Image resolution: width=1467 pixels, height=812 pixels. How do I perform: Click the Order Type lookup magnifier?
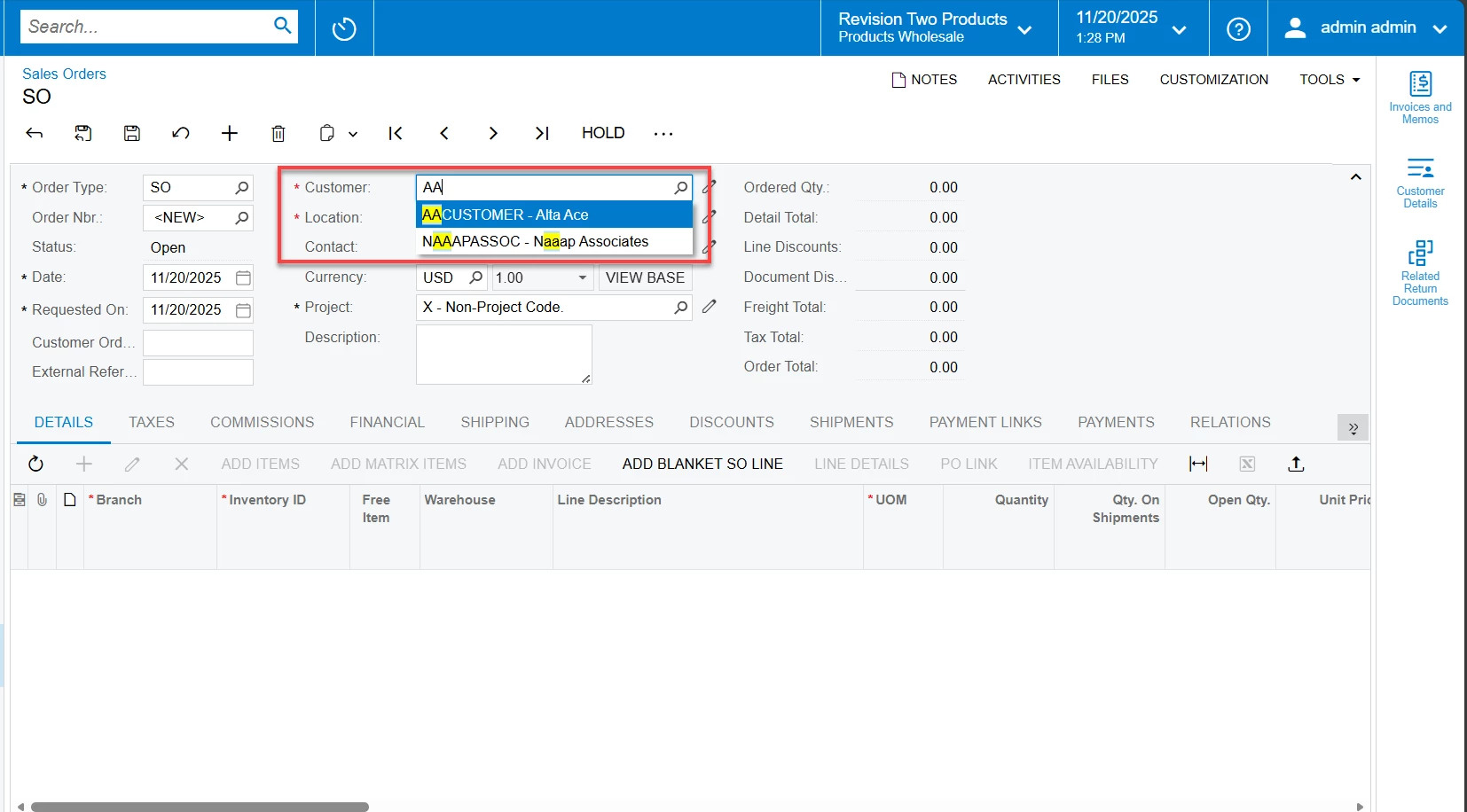(x=241, y=187)
